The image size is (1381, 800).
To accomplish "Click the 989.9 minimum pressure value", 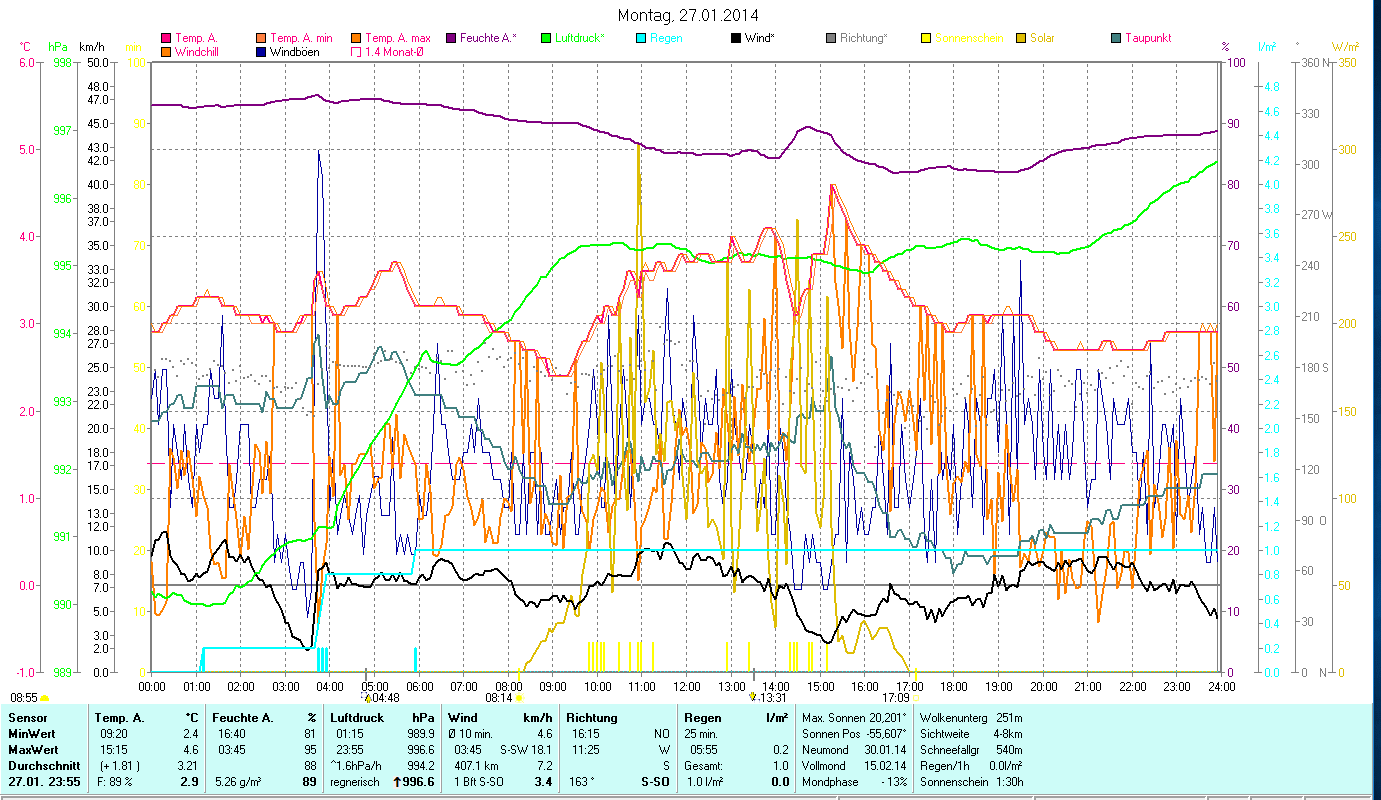I will 421,734.
